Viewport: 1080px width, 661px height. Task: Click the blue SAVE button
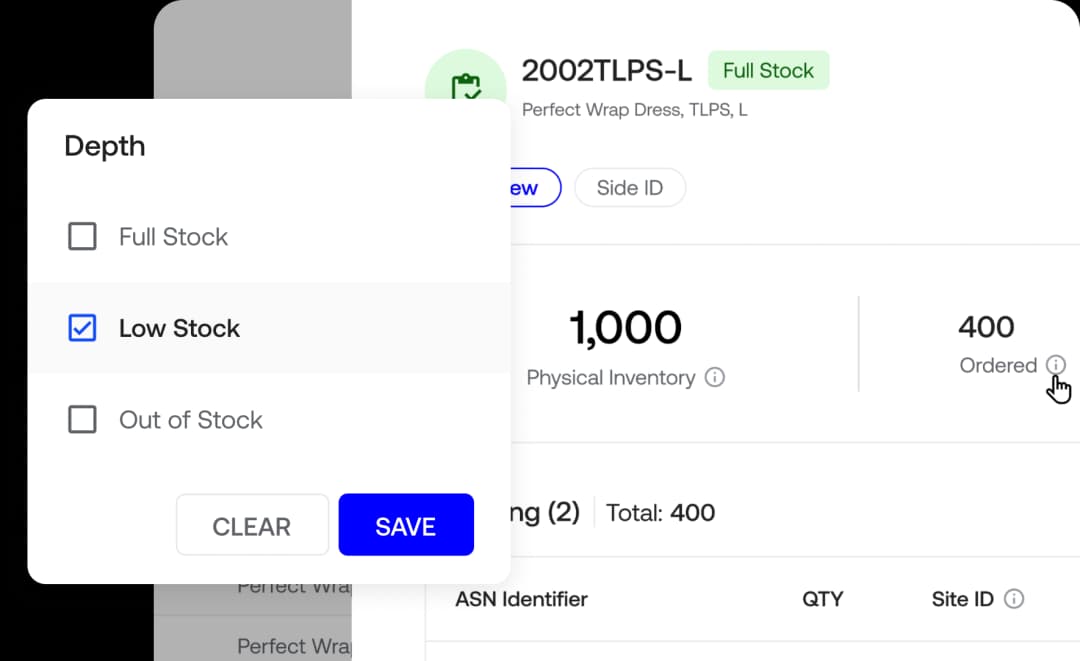pyautogui.click(x=406, y=525)
